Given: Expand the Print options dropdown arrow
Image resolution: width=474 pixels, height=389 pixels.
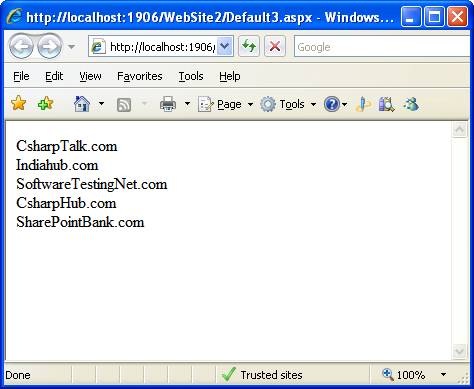Looking at the screenshot, I should [x=187, y=104].
